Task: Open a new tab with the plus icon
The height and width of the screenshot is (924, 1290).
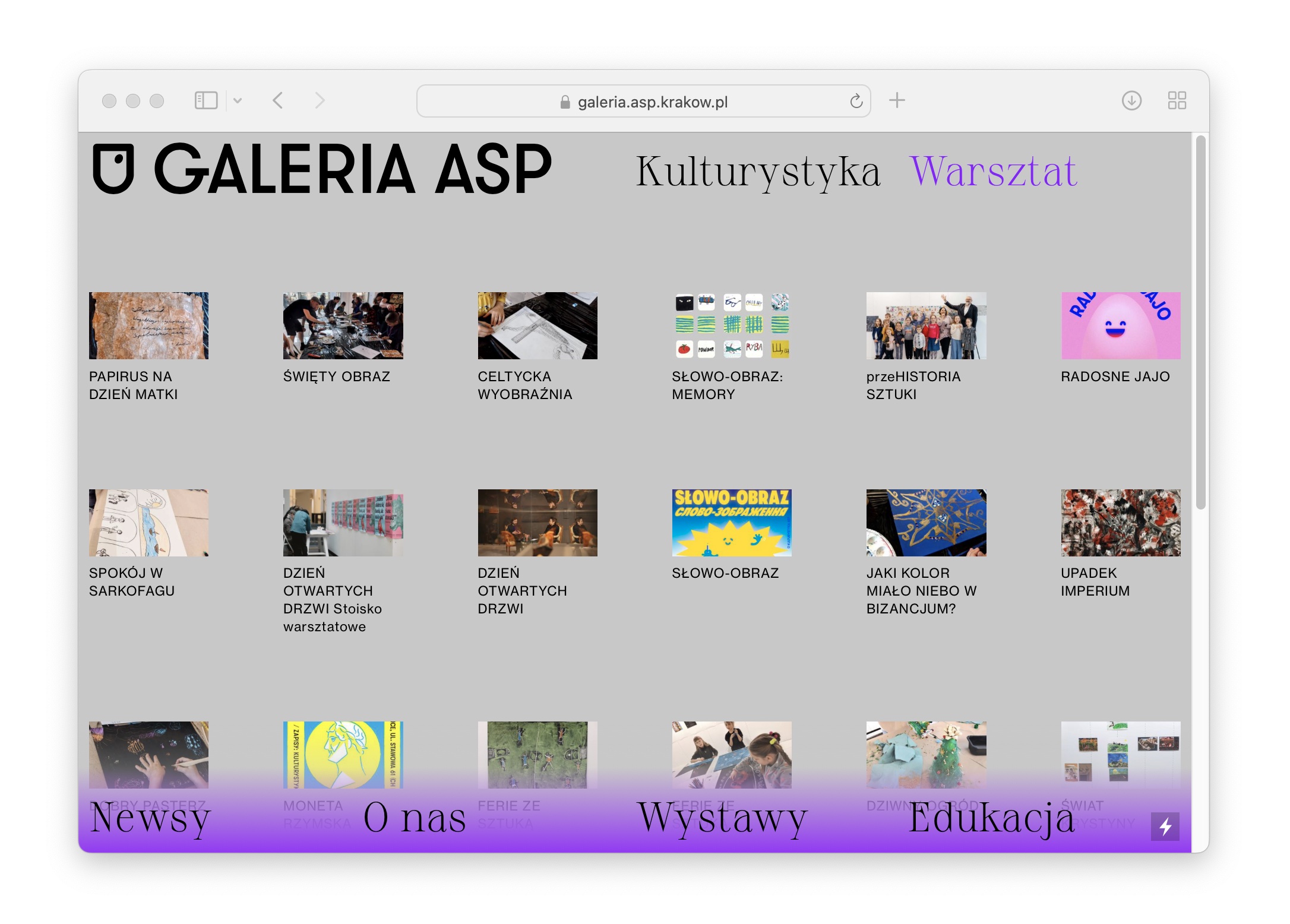Action: tap(897, 100)
